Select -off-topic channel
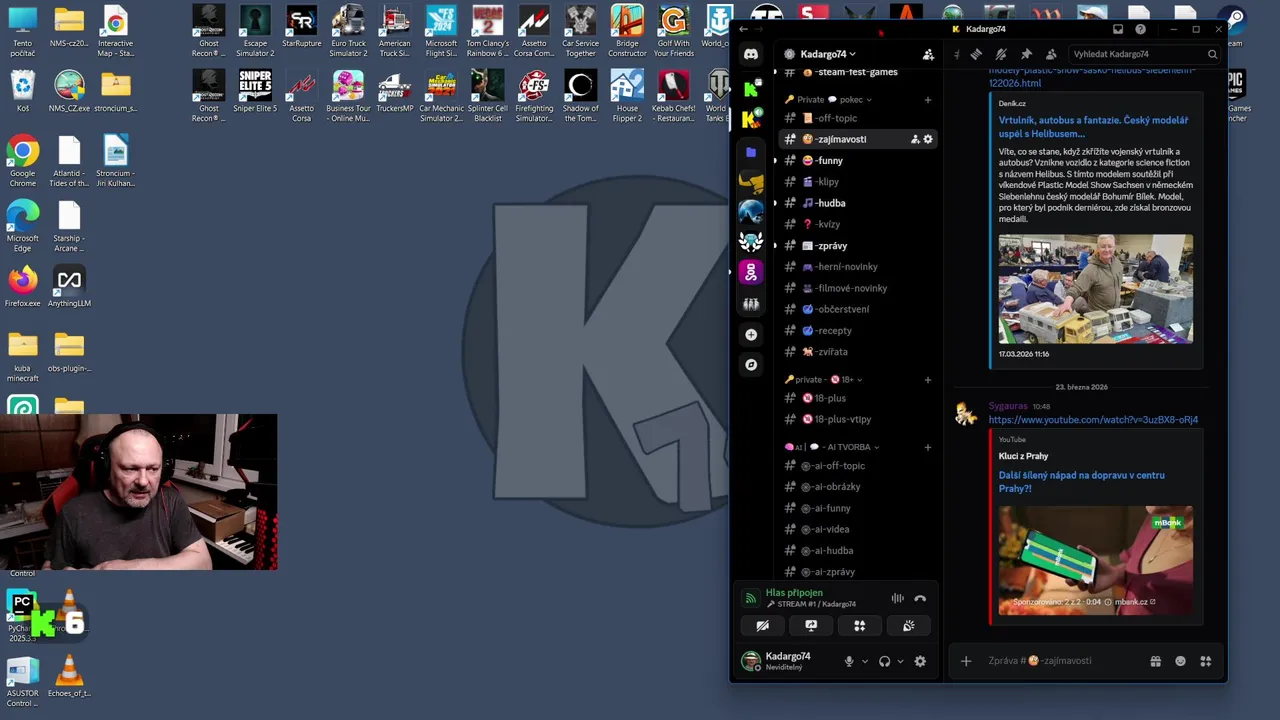The width and height of the screenshot is (1280, 720). click(x=858, y=118)
